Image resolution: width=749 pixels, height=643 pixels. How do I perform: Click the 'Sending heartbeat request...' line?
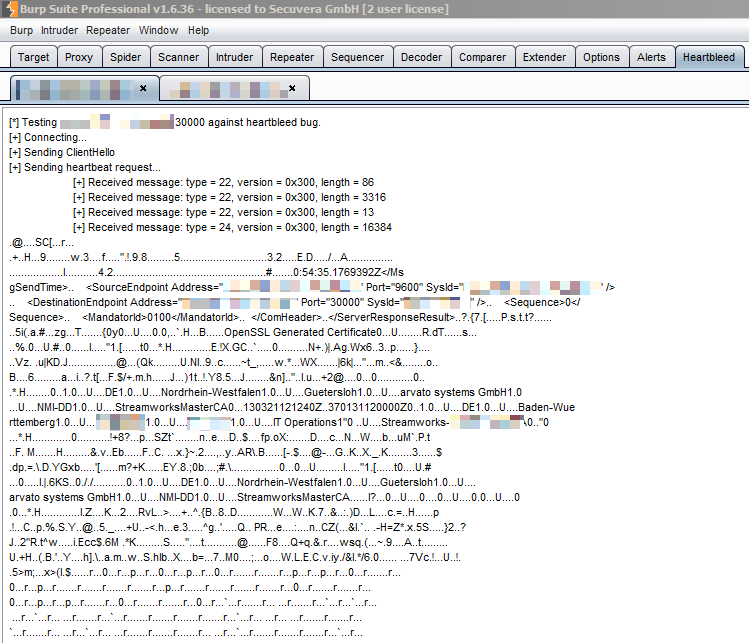pos(85,168)
